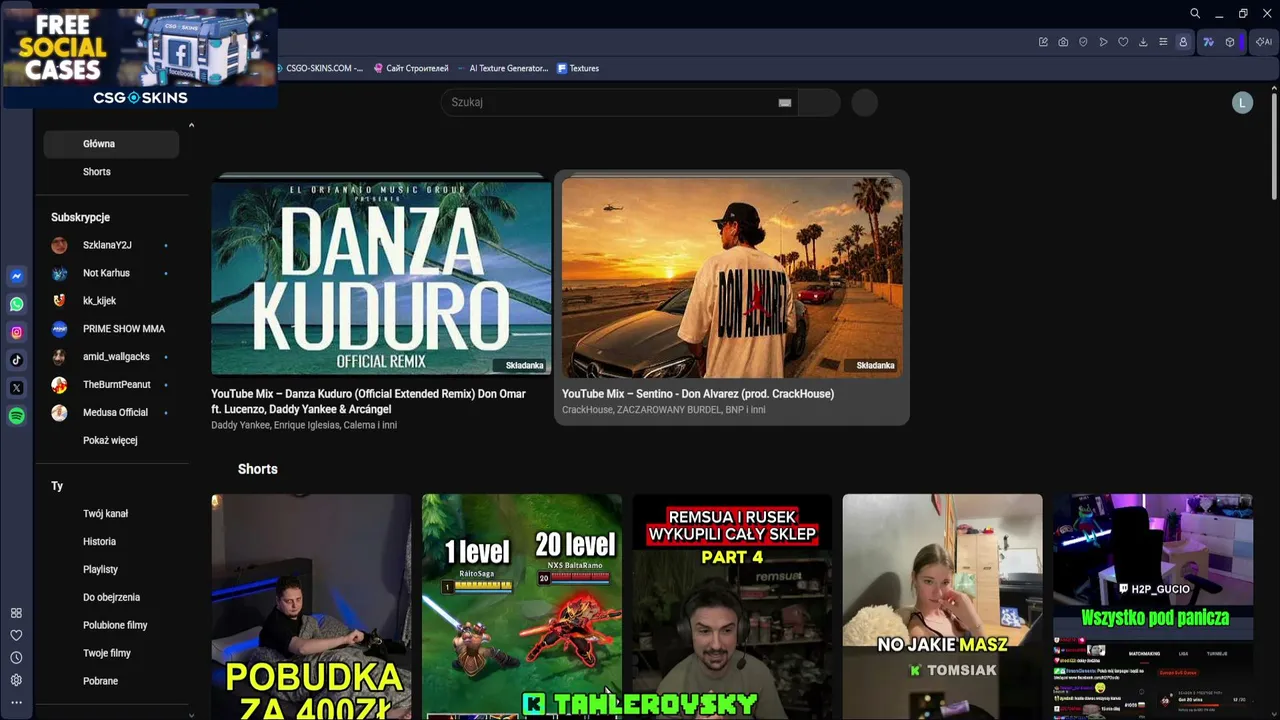
Task: Open Do obejrzenia list
Action: point(111,598)
